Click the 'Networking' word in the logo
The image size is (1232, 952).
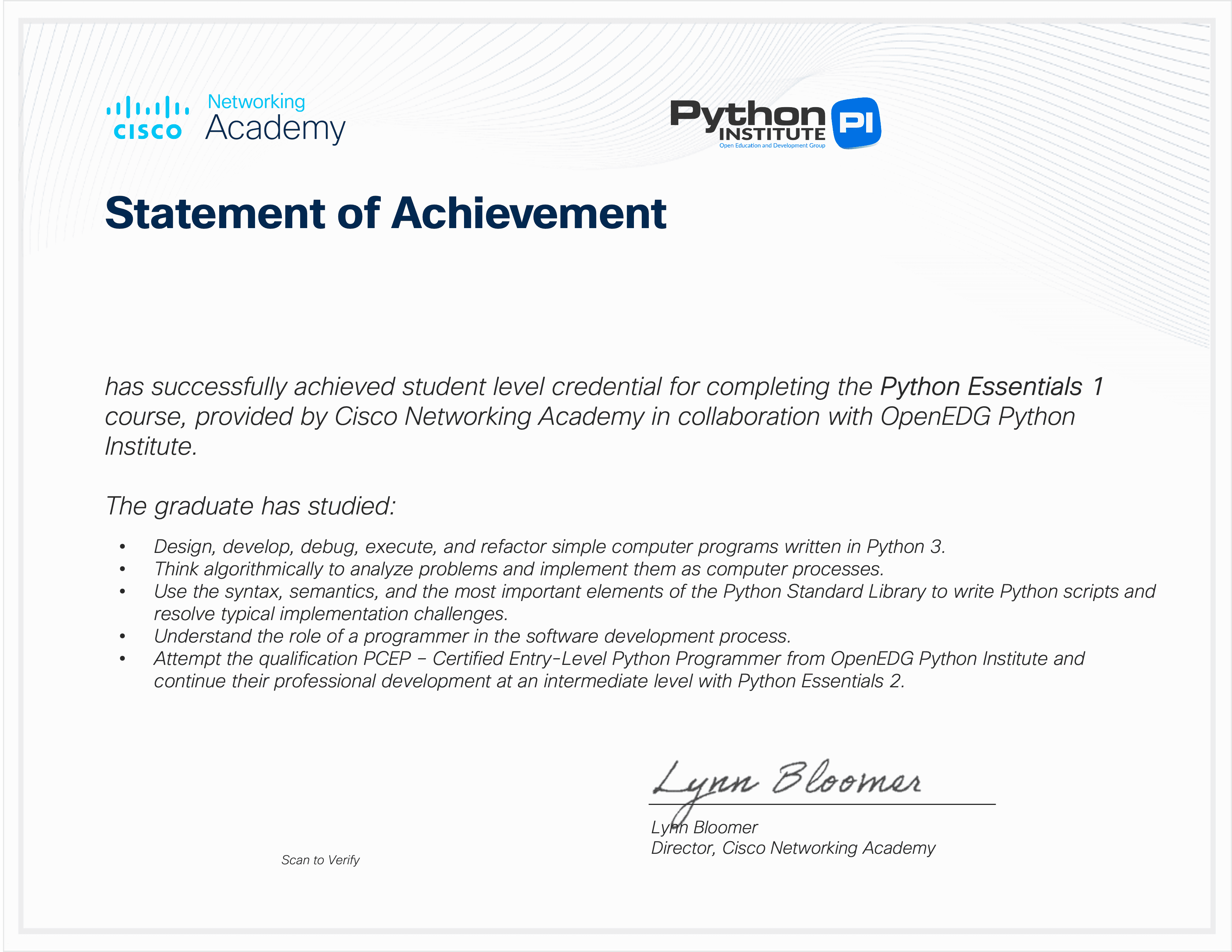pyautogui.click(x=257, y=102)
